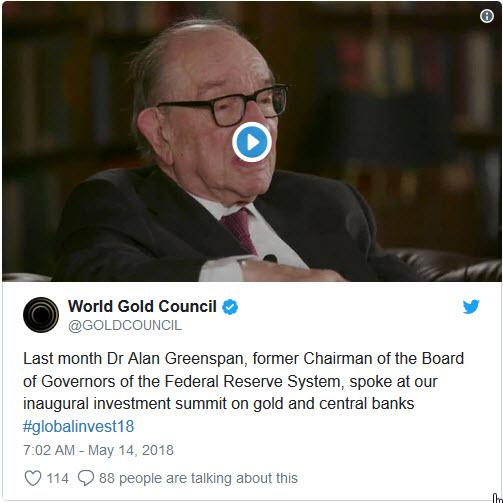Open the info icon on the video

pos(487,16)
